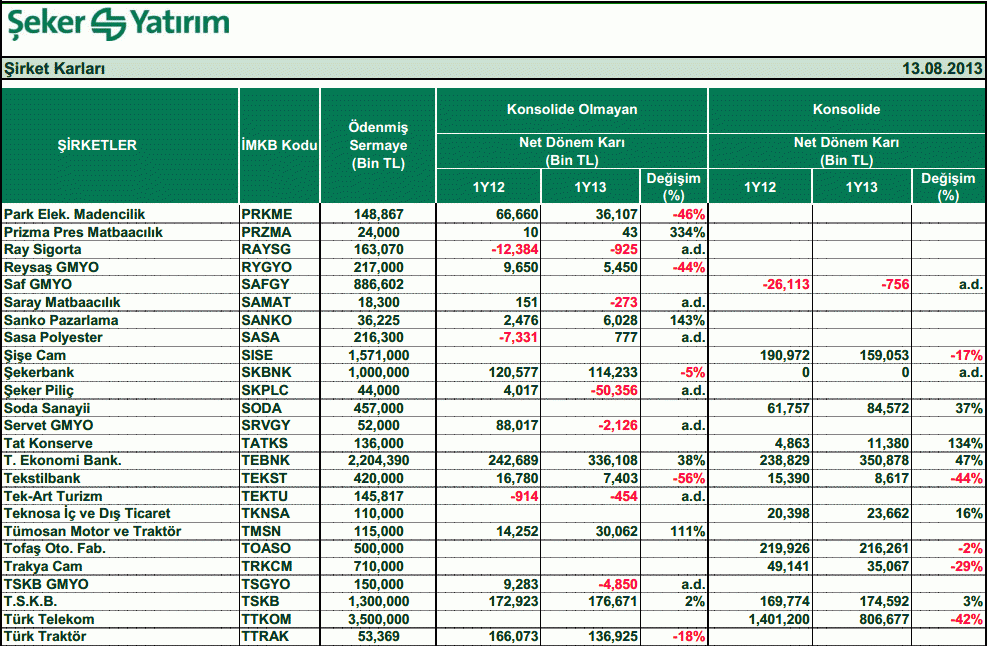988x646 pixels.
Task: Click the -4,850 value
Action: (618, 584)
